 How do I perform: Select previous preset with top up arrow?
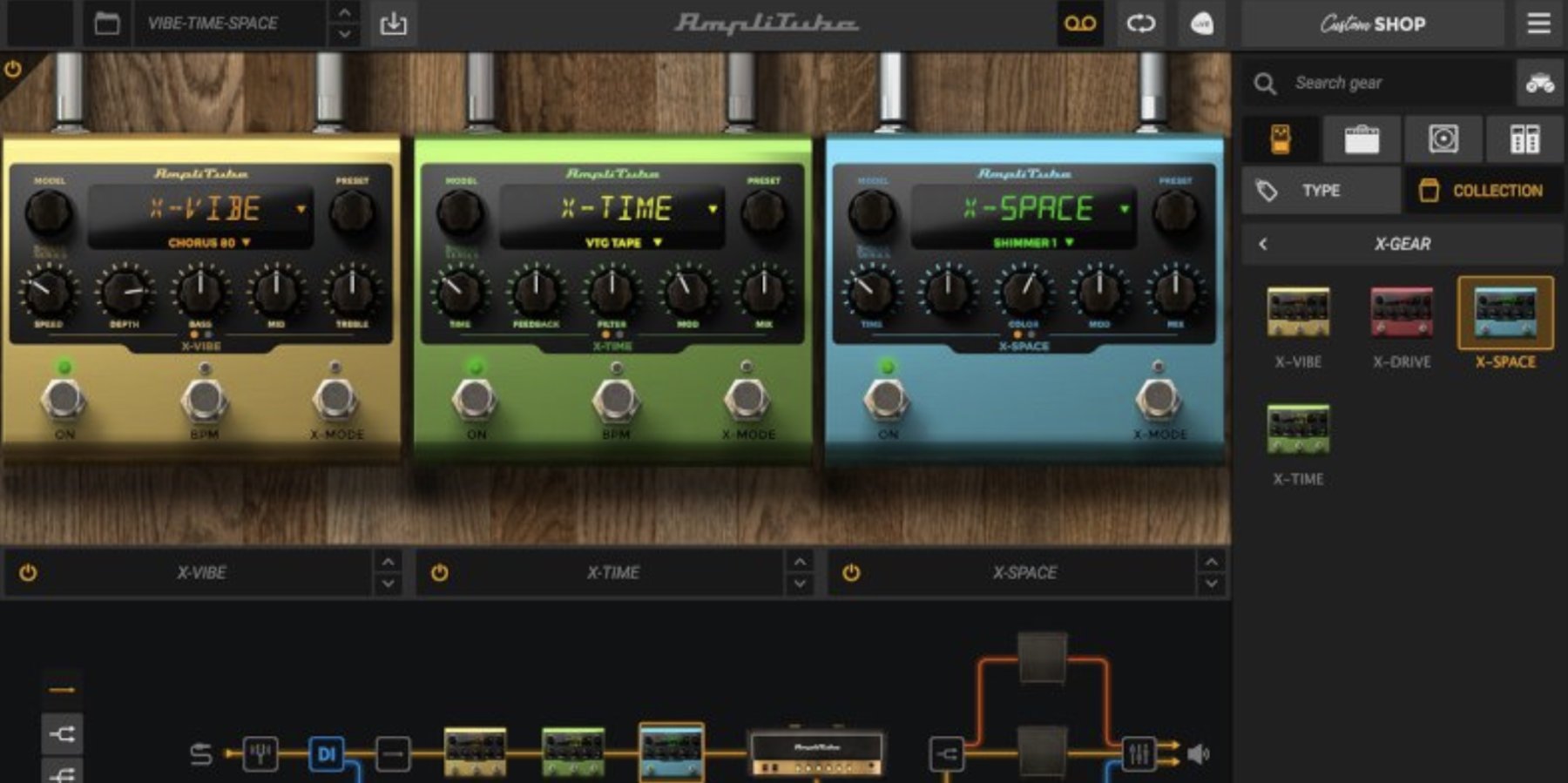point(345,13)
